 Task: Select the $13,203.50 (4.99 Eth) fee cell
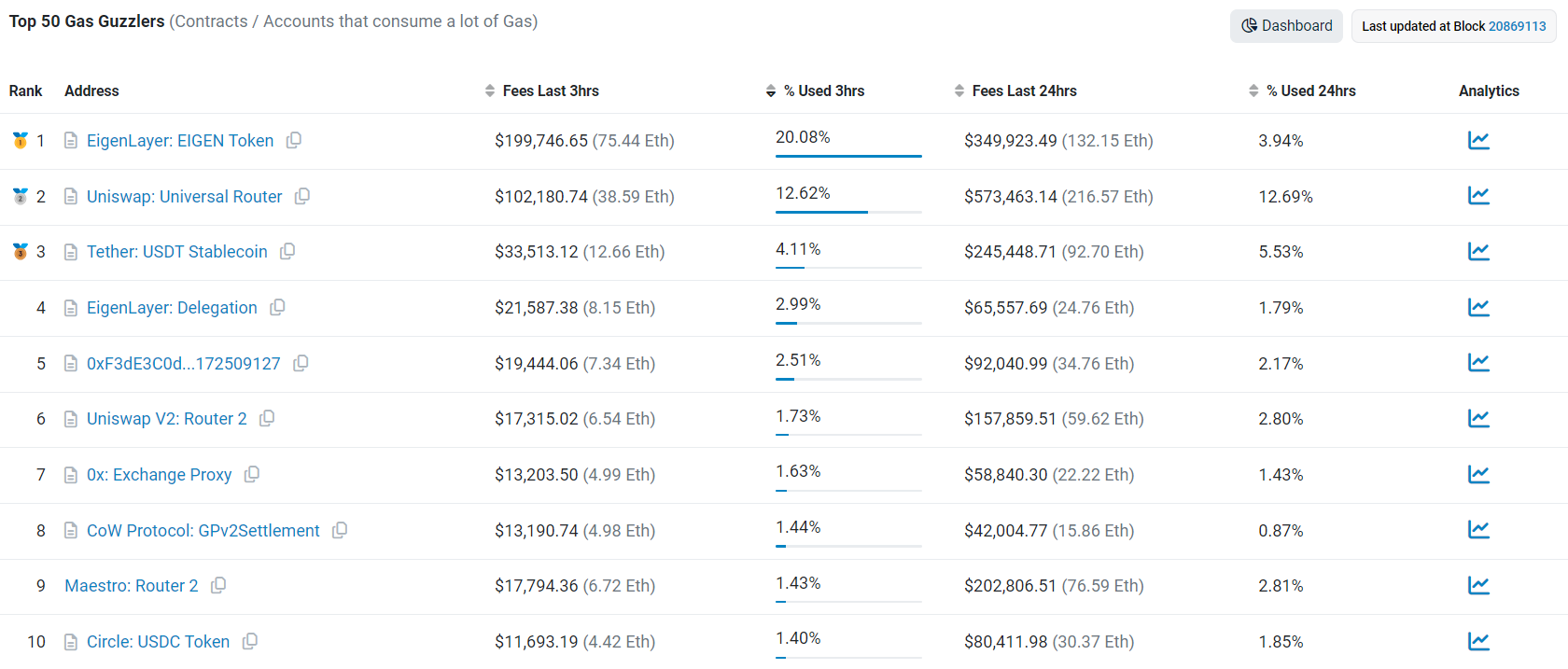(575, 475)
